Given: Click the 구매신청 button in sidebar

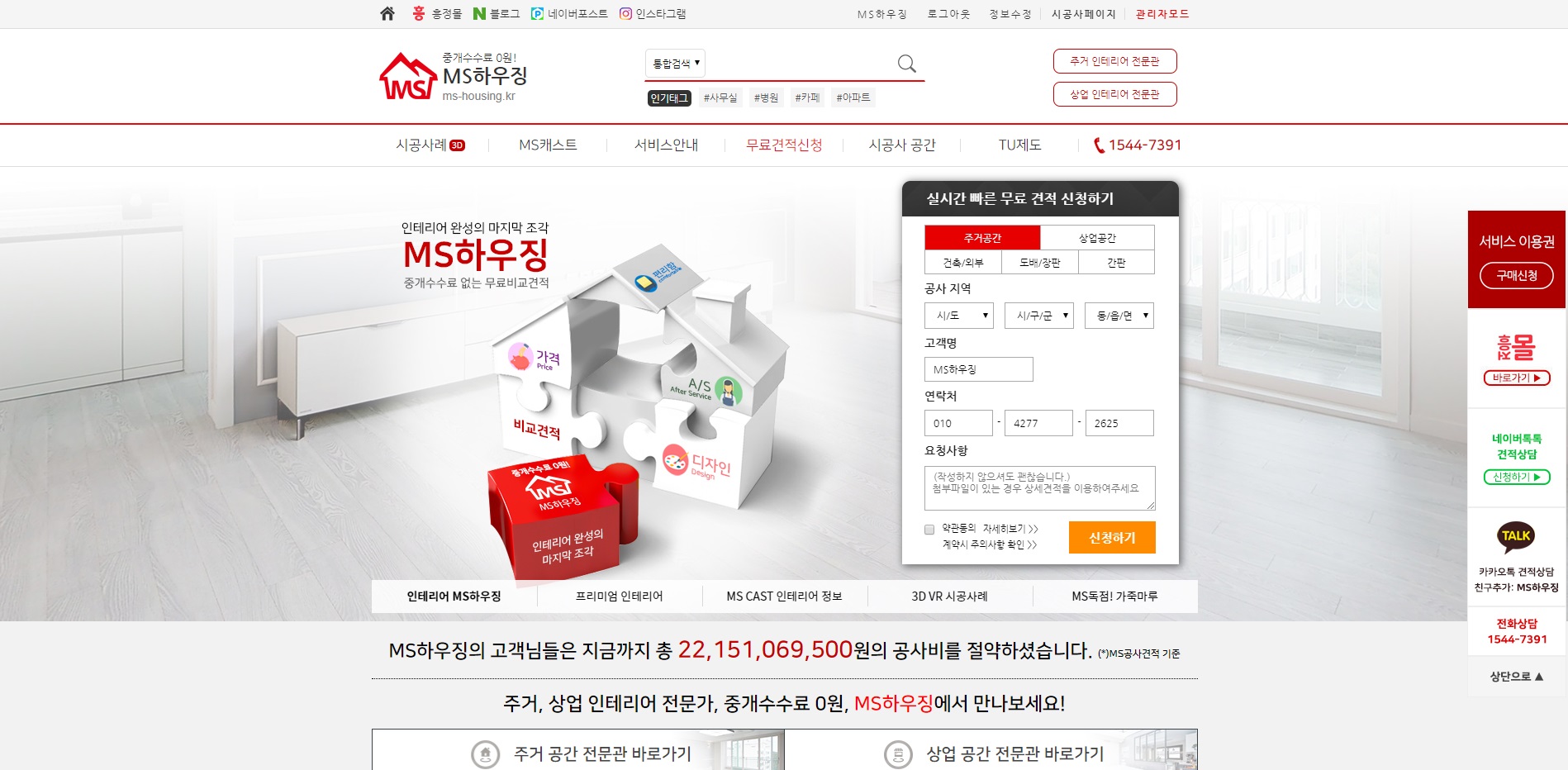Looking at the screenshot, I should pyautogui.click(x=1517, y=276).
